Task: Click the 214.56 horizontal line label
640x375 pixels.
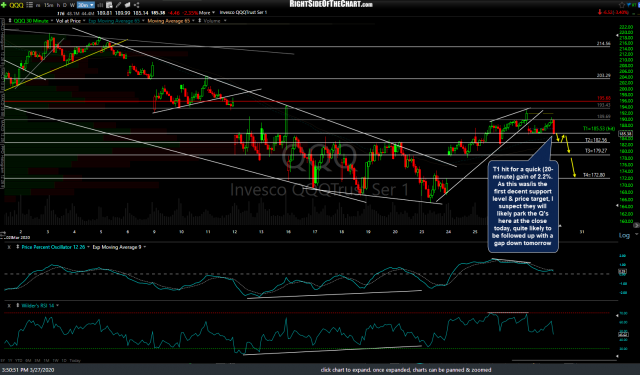Action: pyautogui.click(x=604, y=43)
